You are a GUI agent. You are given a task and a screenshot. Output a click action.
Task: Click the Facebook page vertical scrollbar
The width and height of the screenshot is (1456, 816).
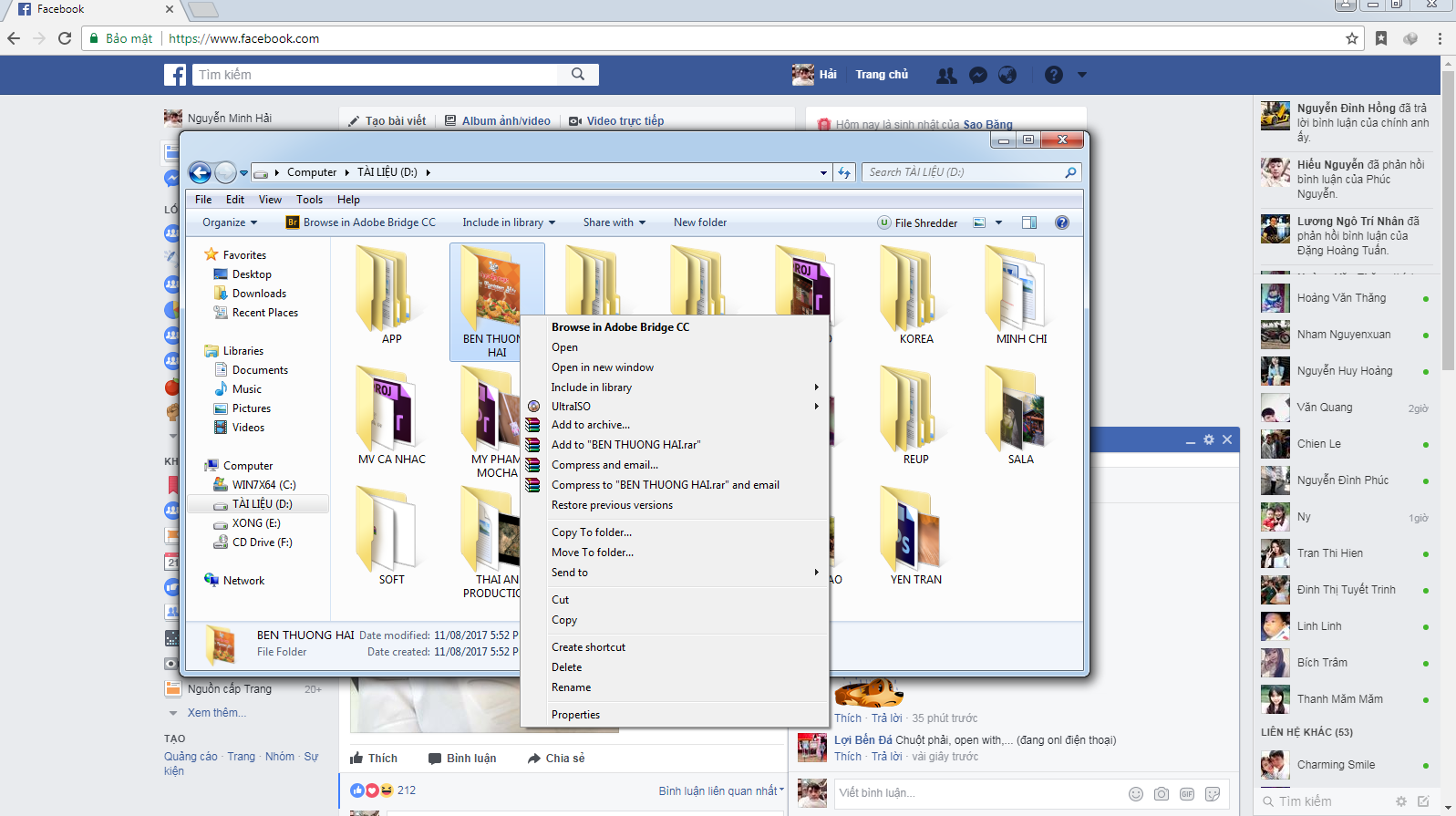pyautogui.click(x=1448, y=436)
